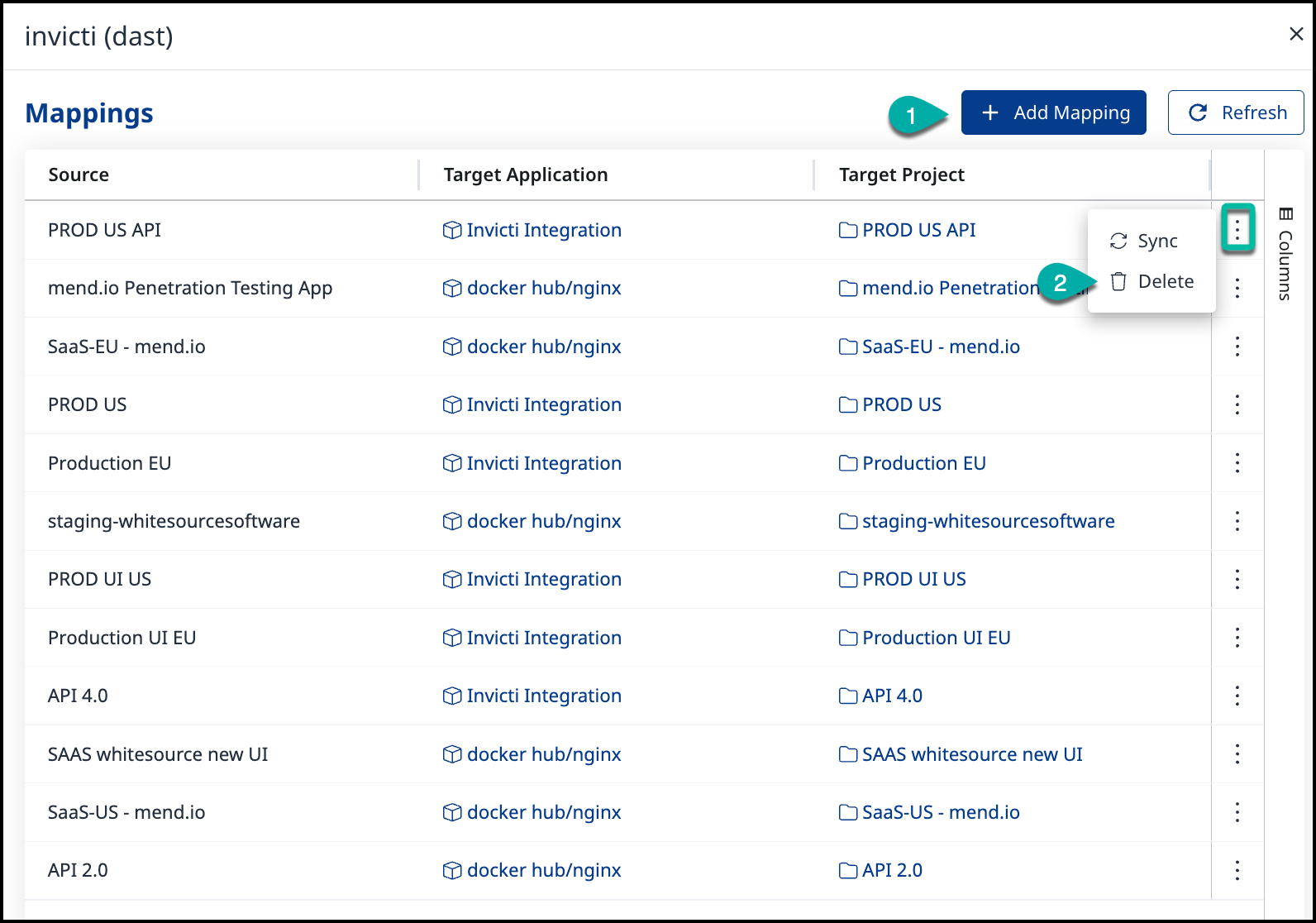Open three-dot menu for API 4.0 row

coord(1237,696)
